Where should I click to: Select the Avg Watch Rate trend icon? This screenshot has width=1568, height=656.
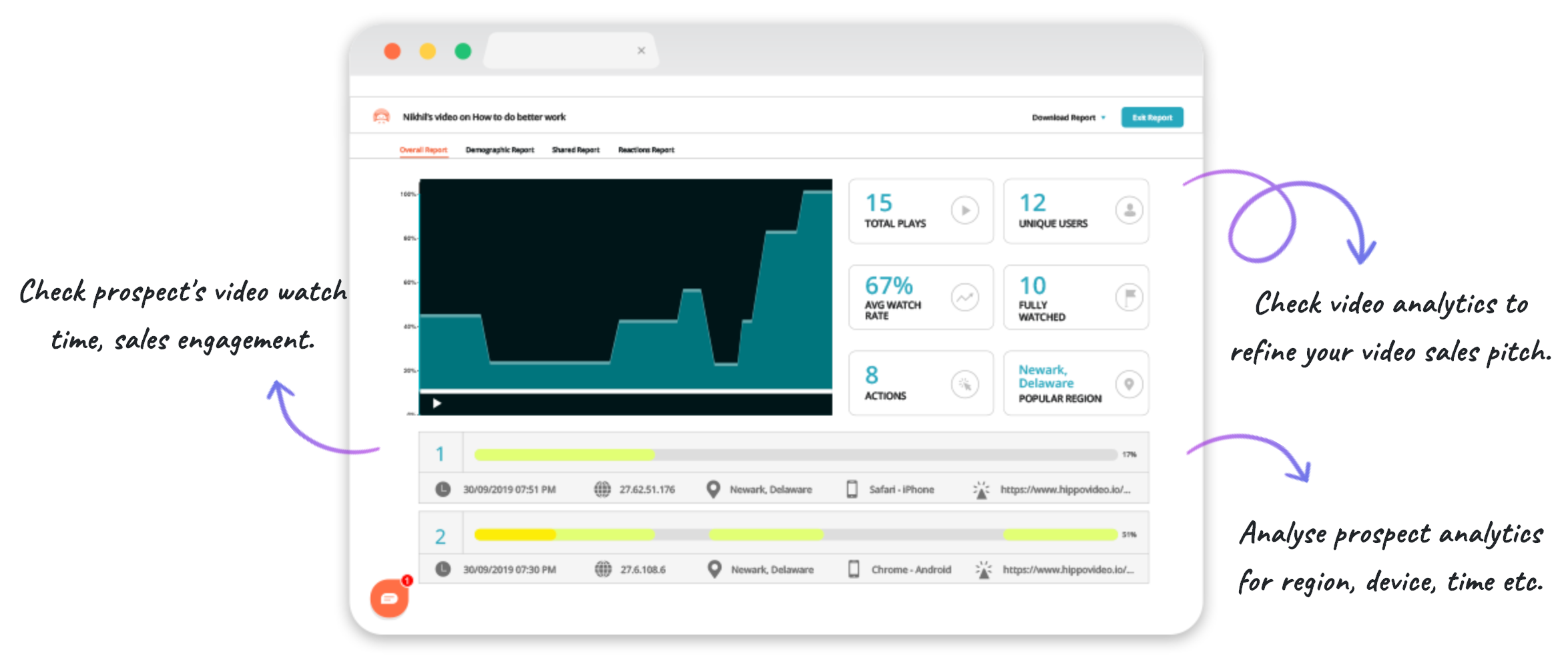964,297
